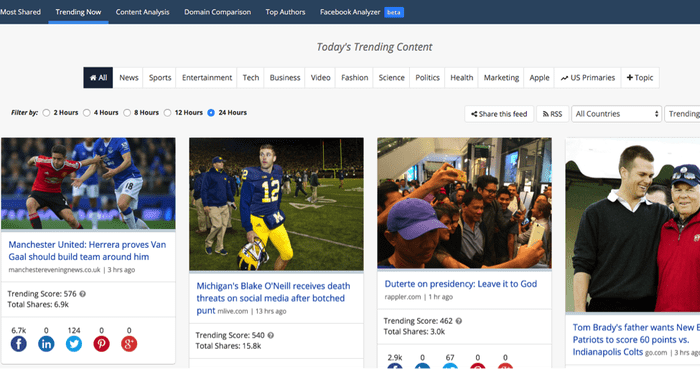
Task: Show the Fashion category
Action: [354, 78]
